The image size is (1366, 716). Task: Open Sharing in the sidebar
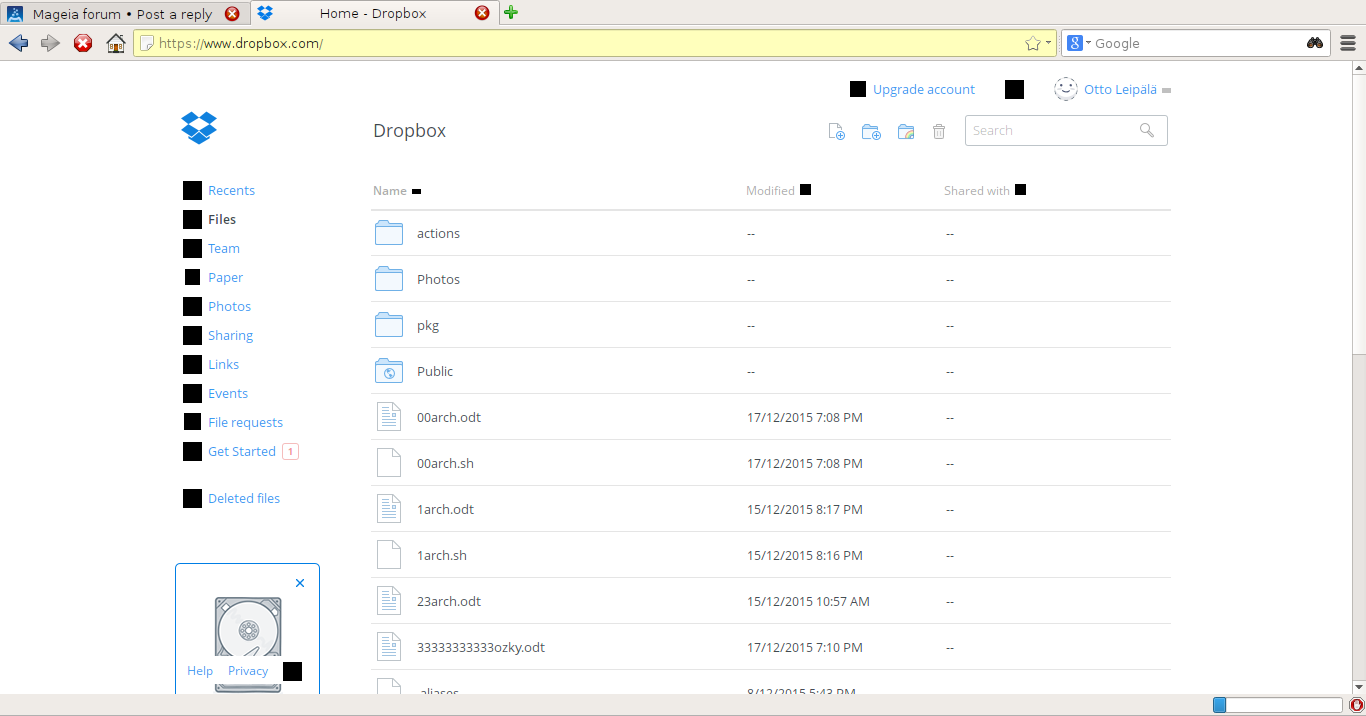(x=231, y=335)
